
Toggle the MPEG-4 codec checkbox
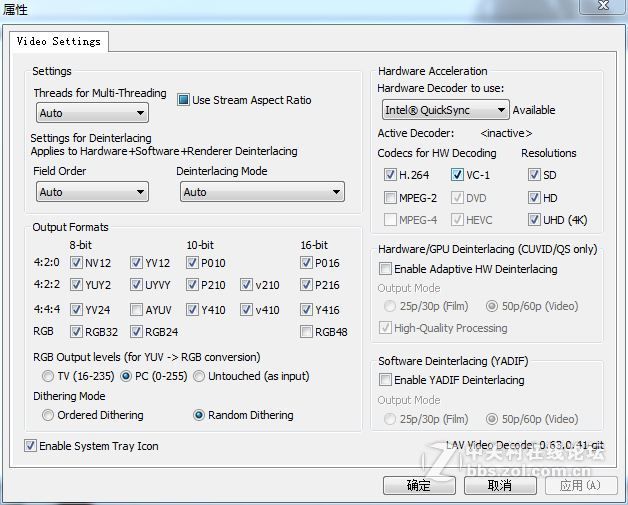[390, 219]
